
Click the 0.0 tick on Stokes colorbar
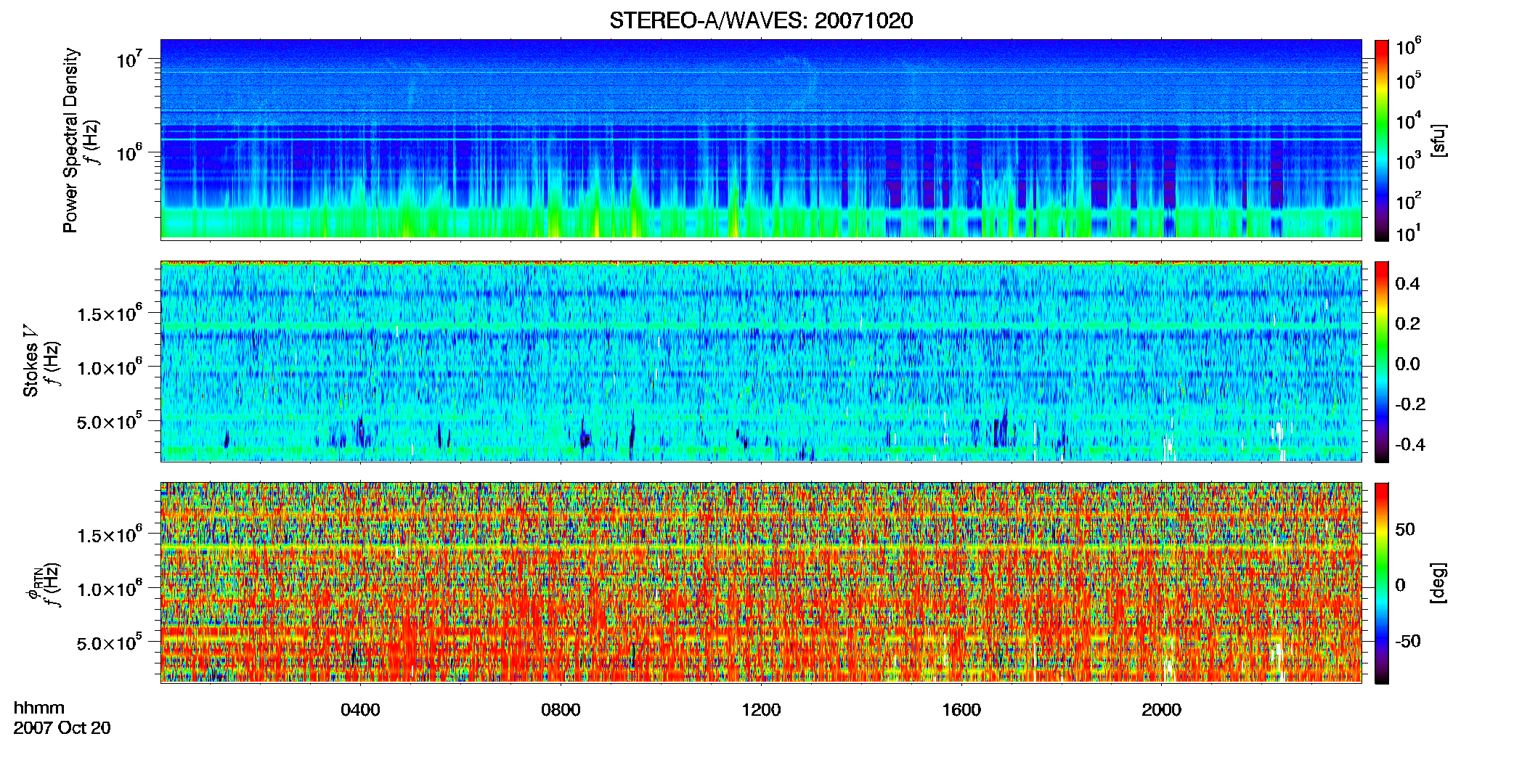(x=1407, y=364)
